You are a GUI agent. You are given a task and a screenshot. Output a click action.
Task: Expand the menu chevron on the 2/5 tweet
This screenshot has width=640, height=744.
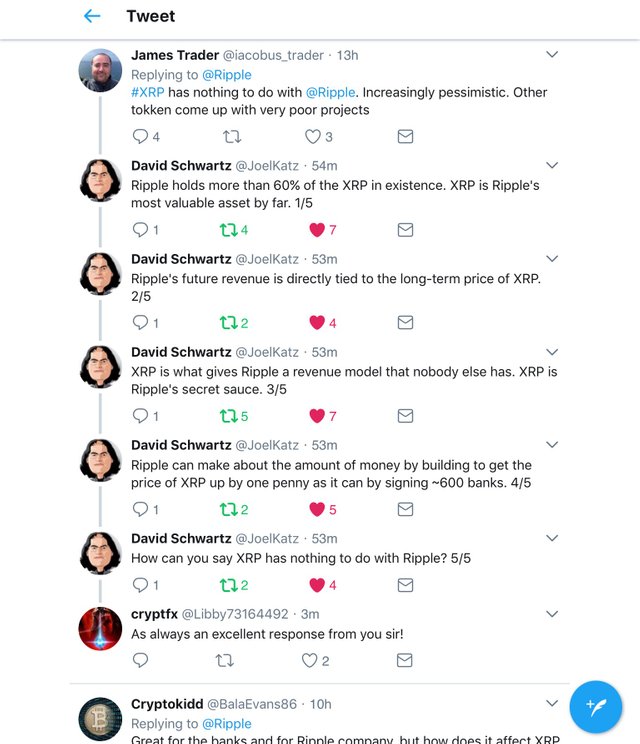[551, 258]
